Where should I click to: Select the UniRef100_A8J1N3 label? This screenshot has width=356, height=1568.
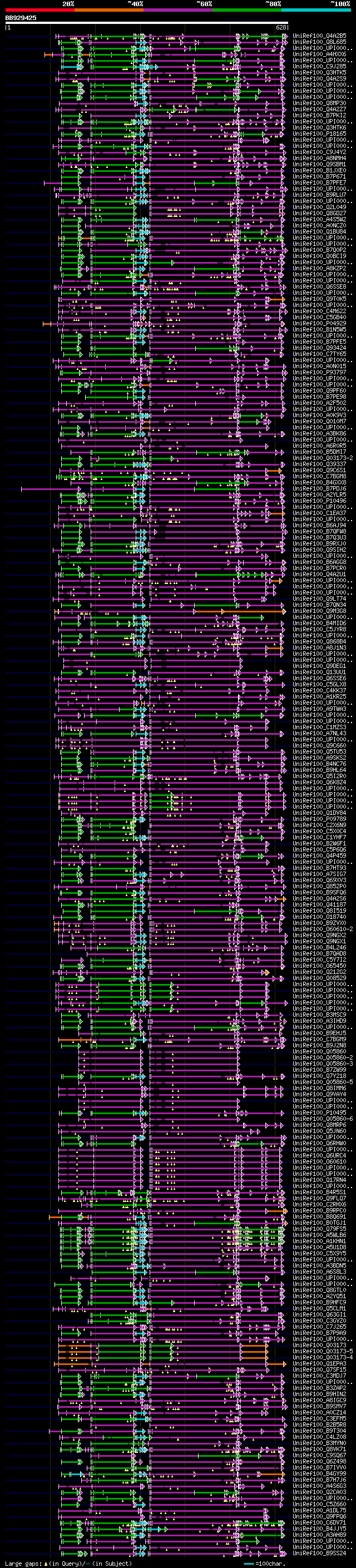pyautogui.click(x=319, y=647)
